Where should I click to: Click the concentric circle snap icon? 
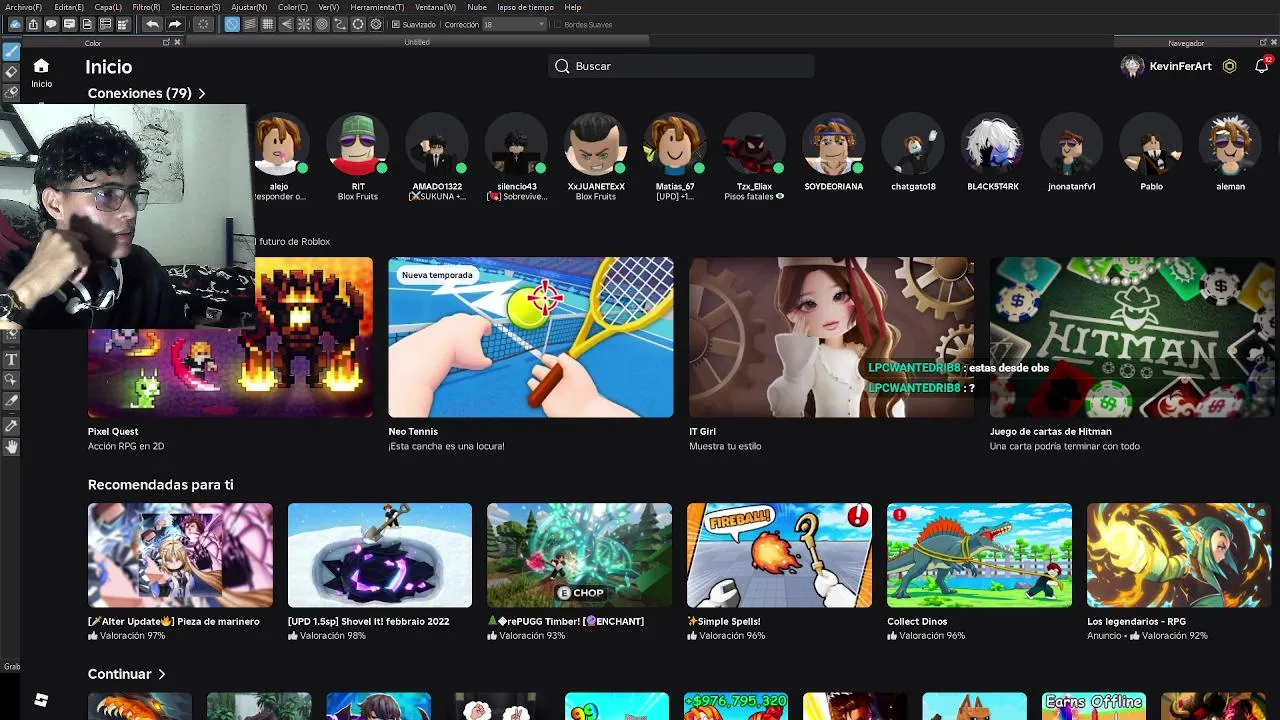coord(322,24)
